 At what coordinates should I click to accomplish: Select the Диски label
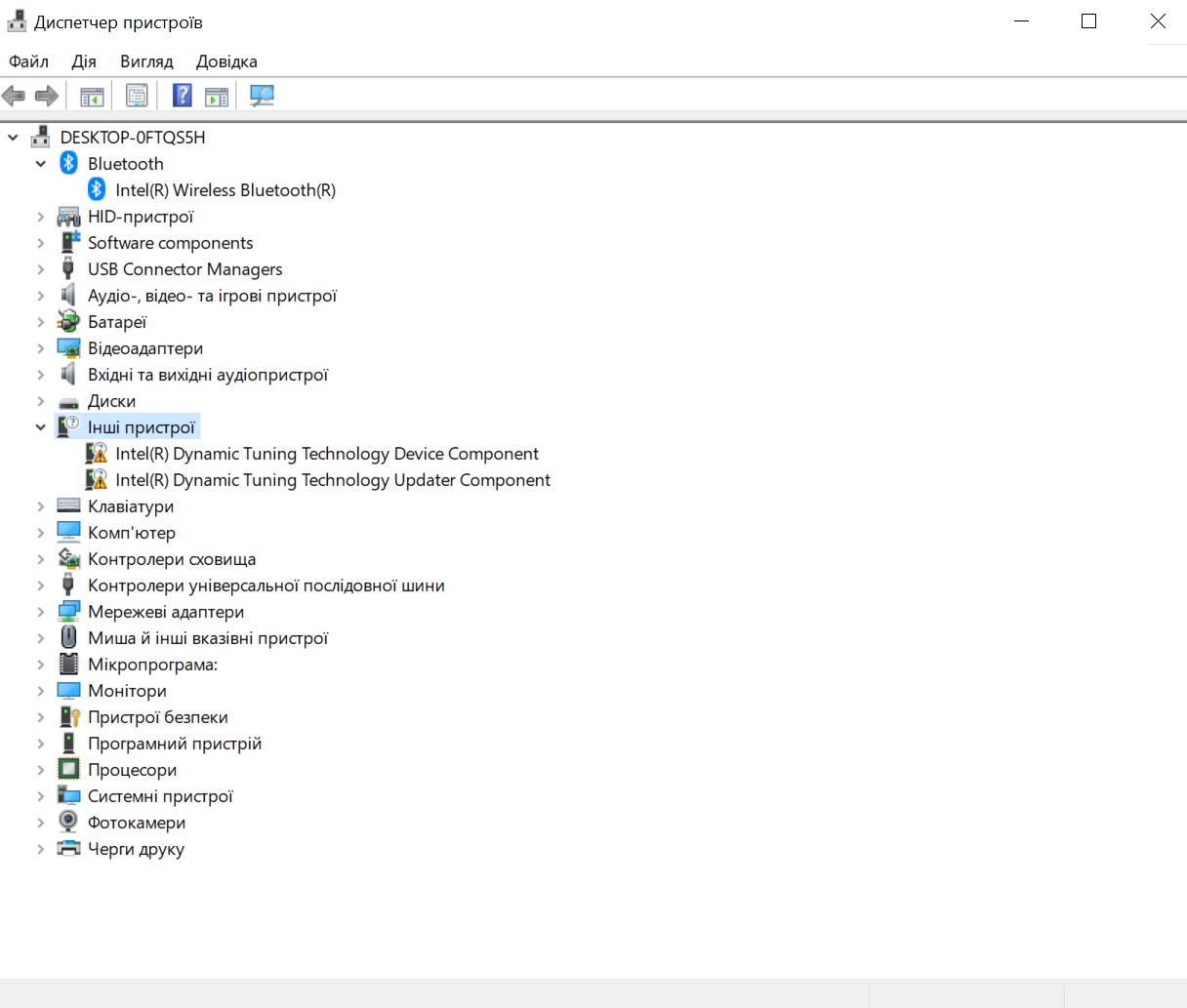112,400
